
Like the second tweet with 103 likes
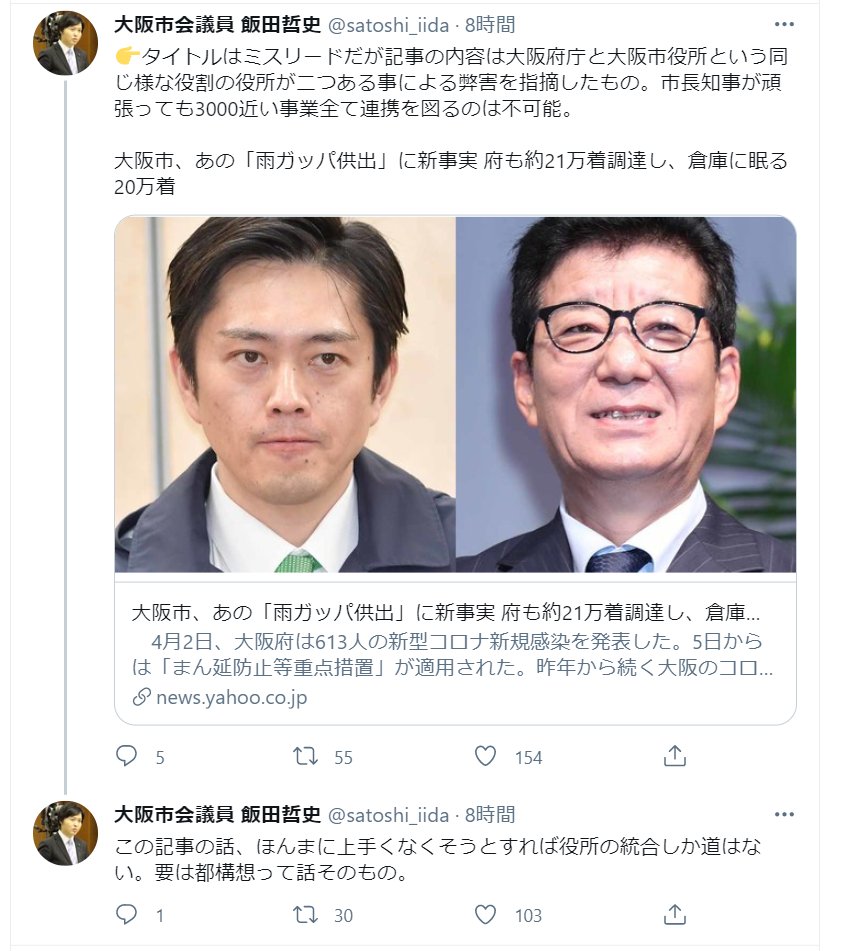[485, 915]
